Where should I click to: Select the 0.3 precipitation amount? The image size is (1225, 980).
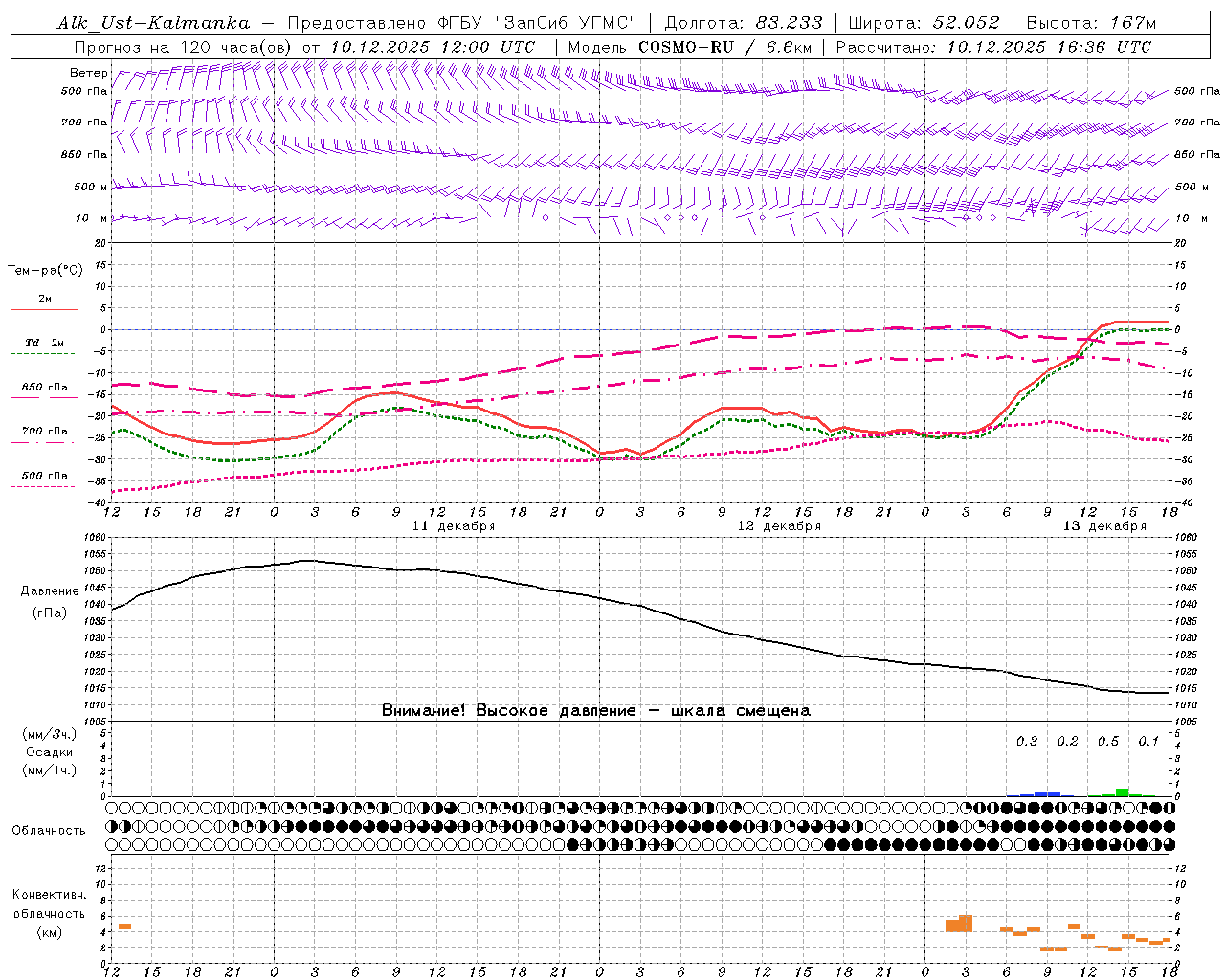tap(1027, 742)
